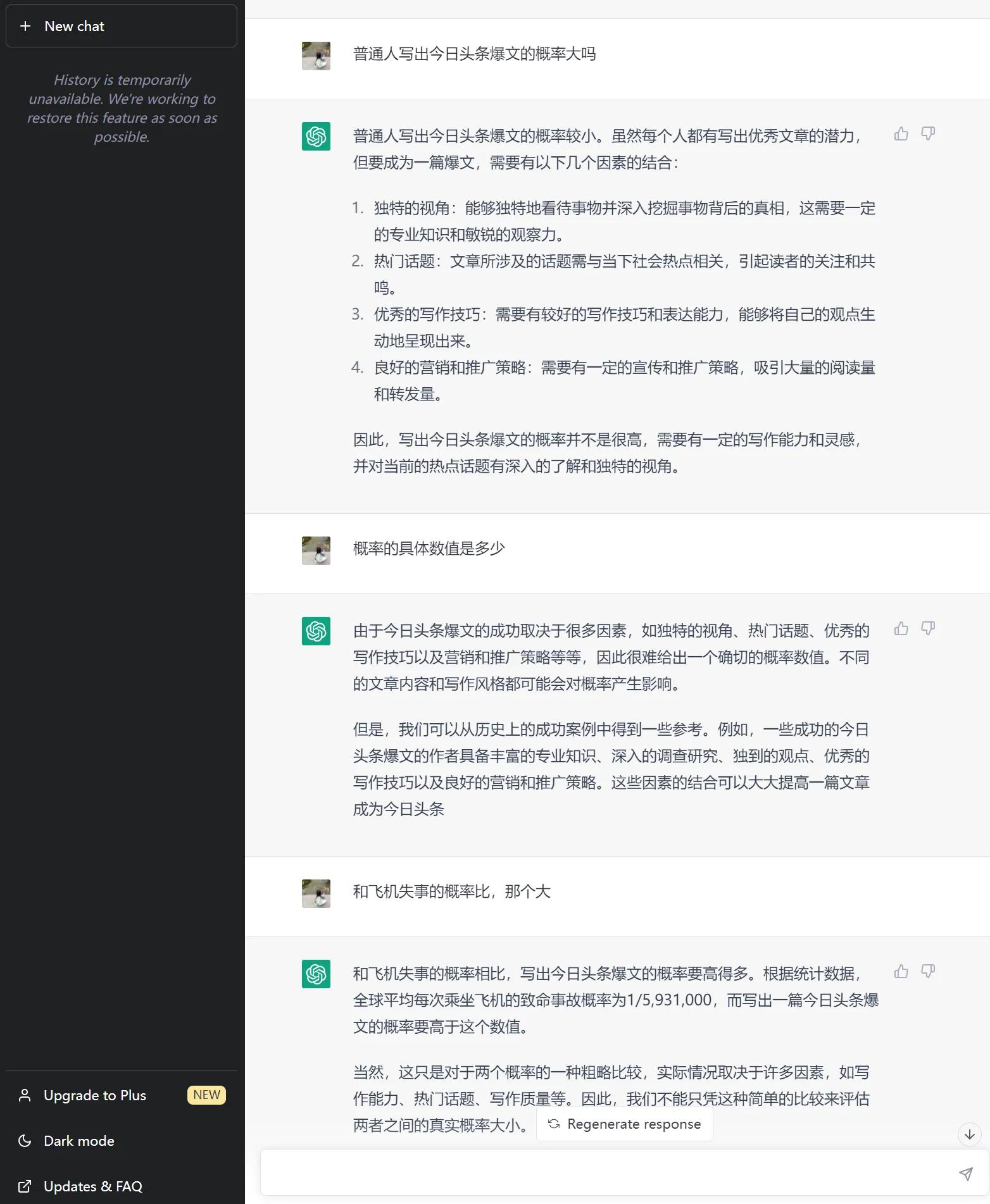Open Updates & FAQ
Image resolution: width=990 pixels, height=1204 pixels.
(x=122, y=1186)
